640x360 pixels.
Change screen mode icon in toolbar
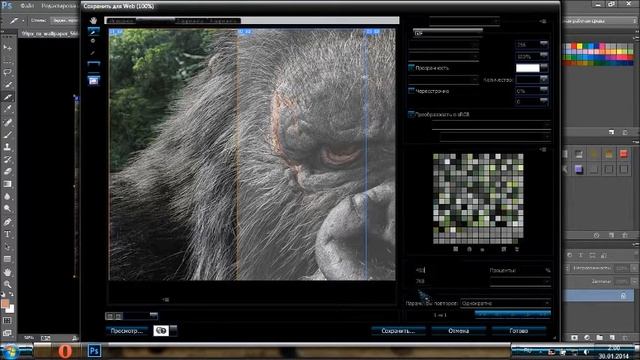pyautogui.click(x=7, y=333)
